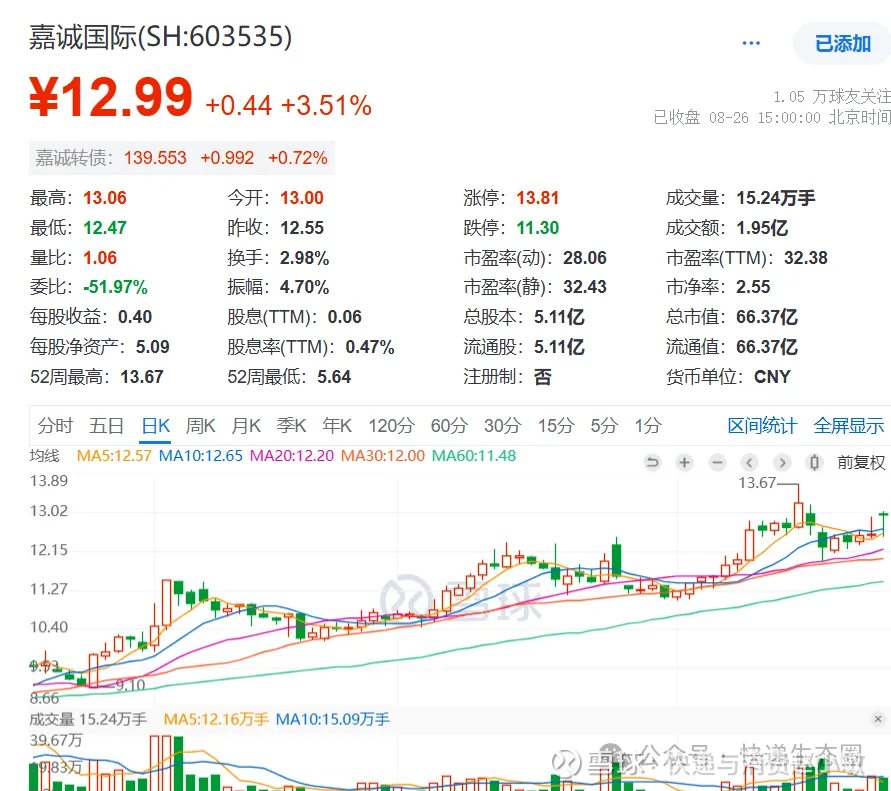891x791 pixels.
Task: Click the 换手 value 2.98%
Action: pyautogui.click(x=305, y=257)
